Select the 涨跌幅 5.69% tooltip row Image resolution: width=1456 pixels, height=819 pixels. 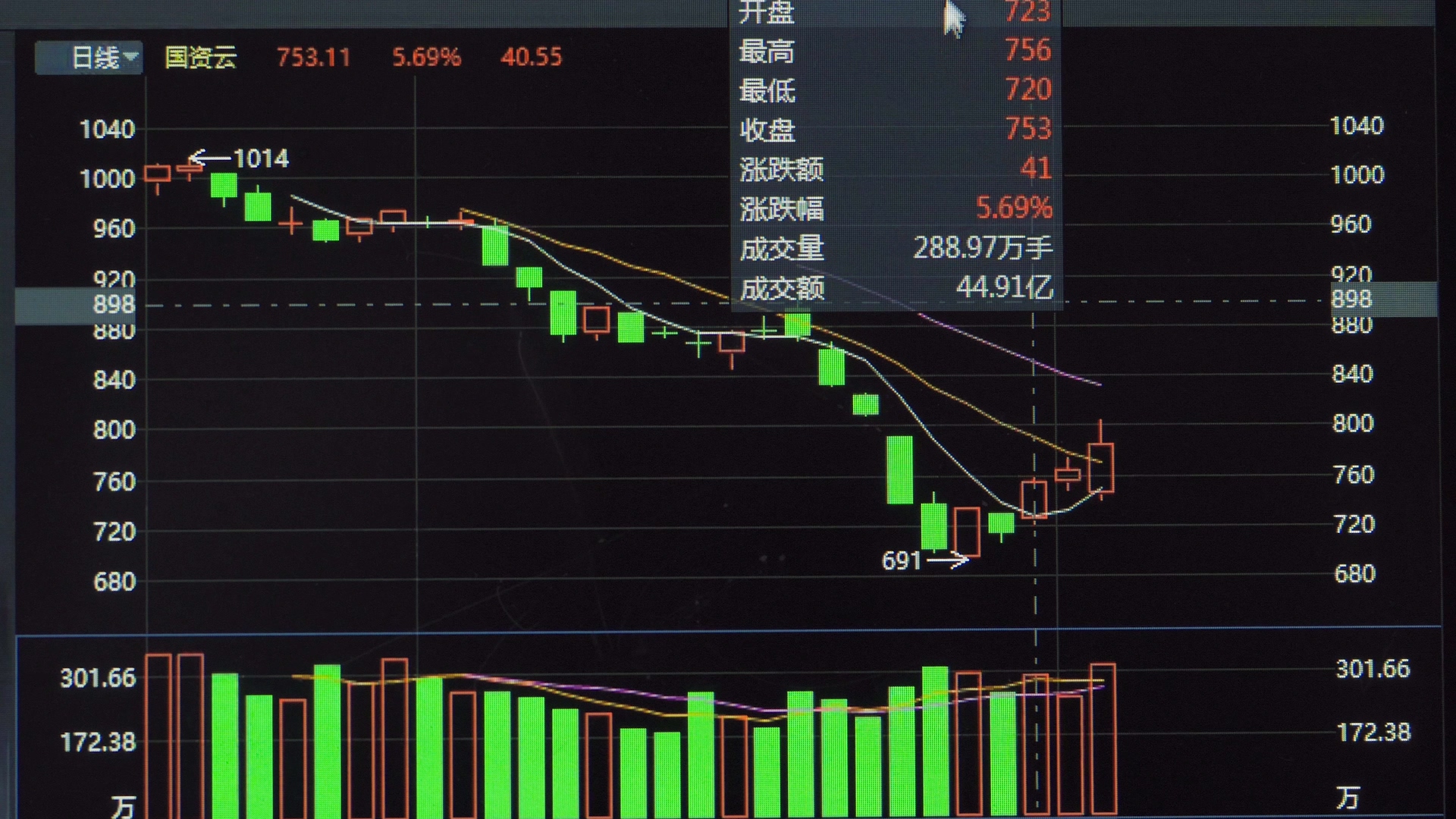(895, 208)
